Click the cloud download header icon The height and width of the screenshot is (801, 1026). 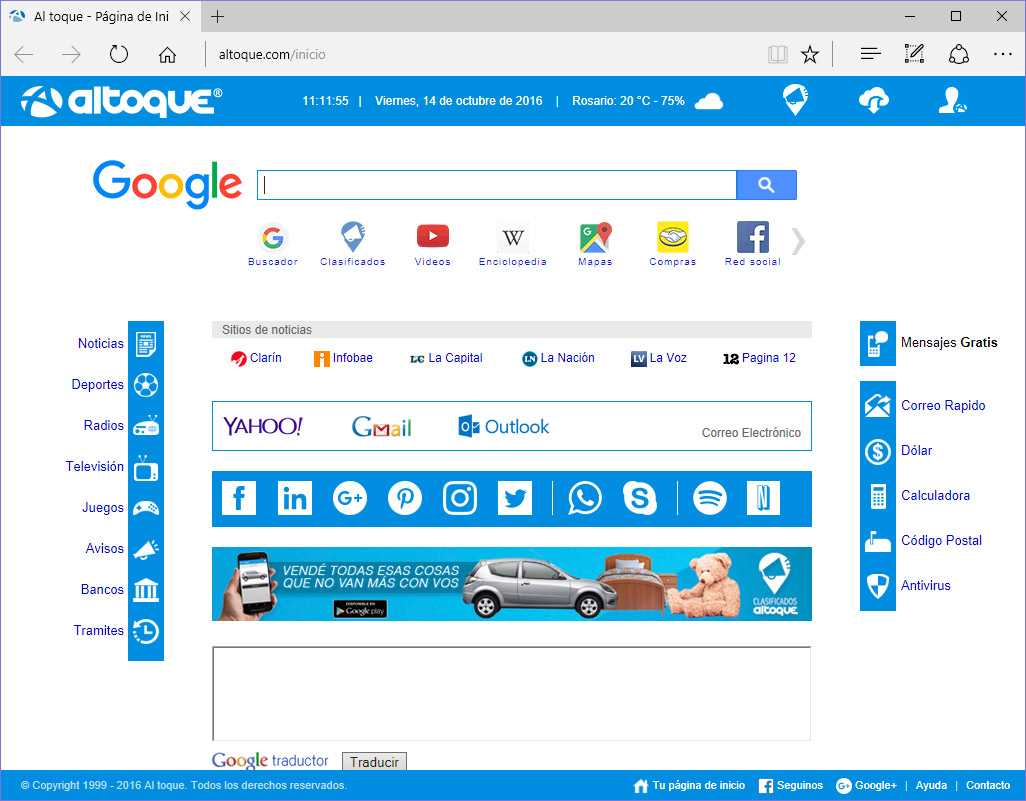[874, 100]
